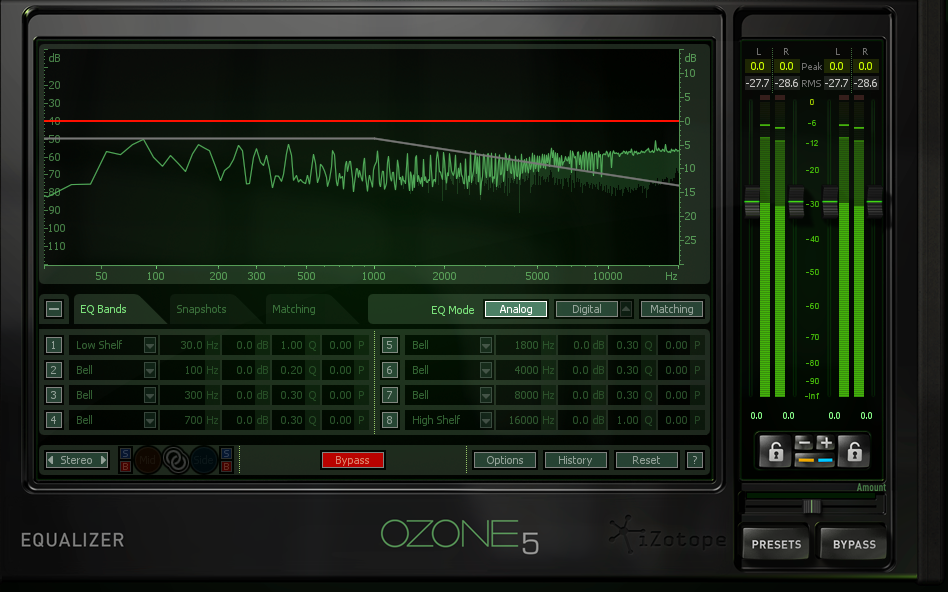The image size is (948, 592).
Task: Click the band 3 frequency field showing 300
Action: click(190, 395)
